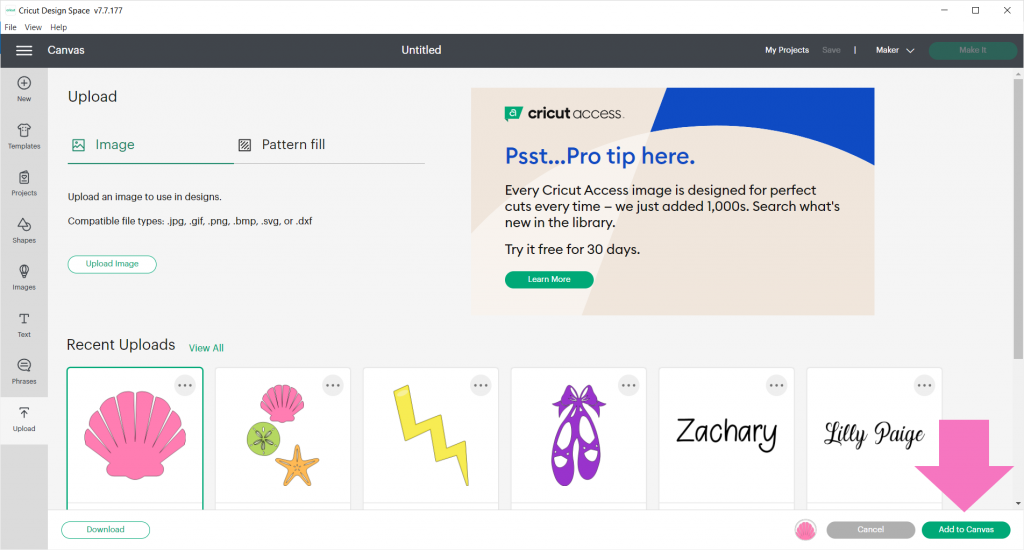Screen dimensions: 1024x550
Task: Select the Text tool
Action: coord(24,324)
